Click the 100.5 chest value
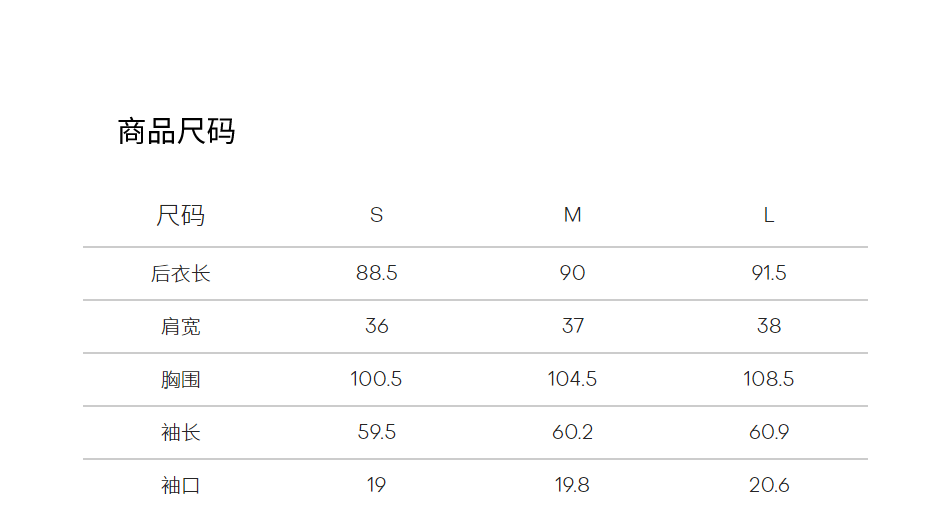The width and height of the screenshot is (950, 511). point(376,380)
